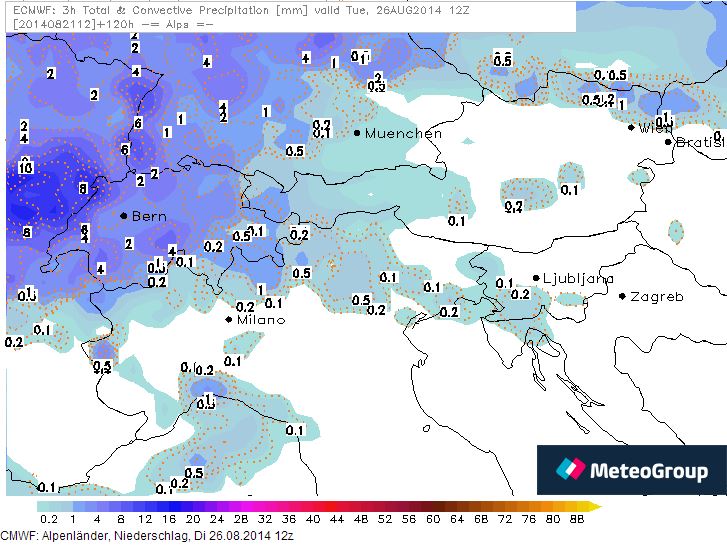Viewport: 727px width, 548px height.
Task: Click the 72 label on the color scale
Action: [505, 519]
